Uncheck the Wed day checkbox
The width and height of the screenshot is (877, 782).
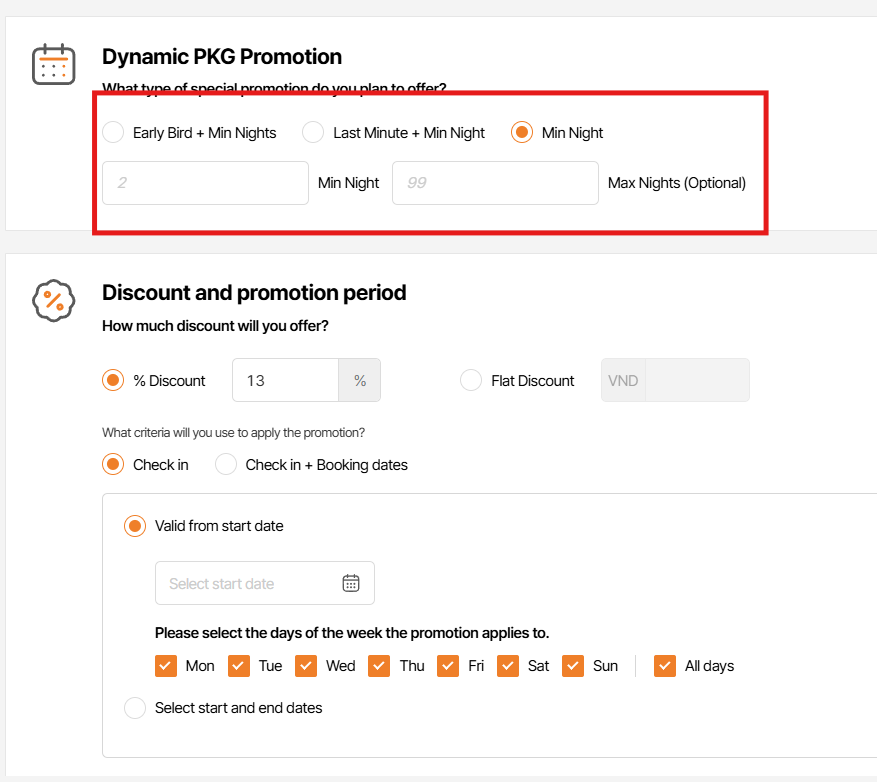pos(306,666)
